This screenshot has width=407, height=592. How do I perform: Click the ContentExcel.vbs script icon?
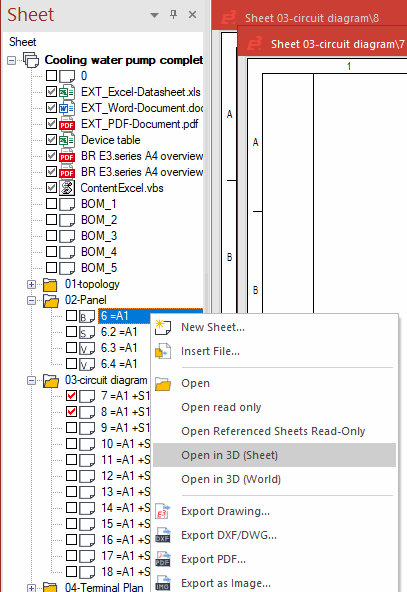[67, 188]
